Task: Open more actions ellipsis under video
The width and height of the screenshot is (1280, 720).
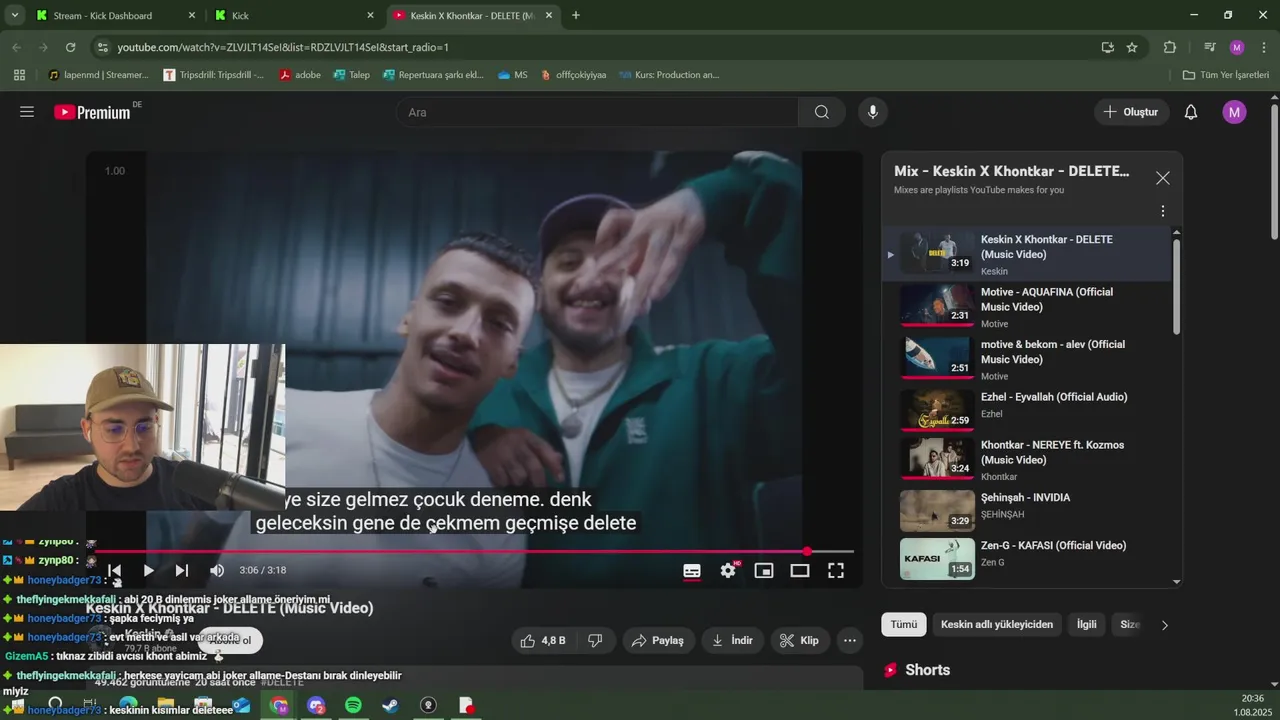Action: point(850,641)
